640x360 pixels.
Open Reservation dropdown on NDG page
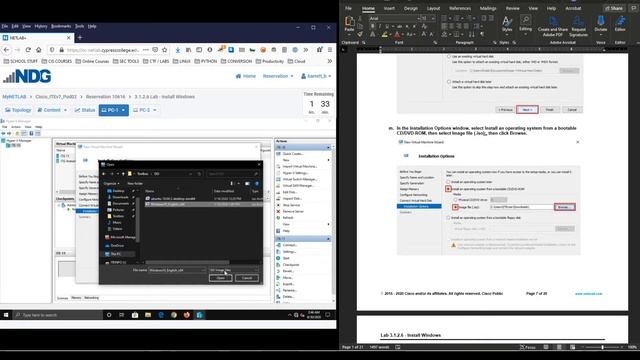[x=278, y=76]
